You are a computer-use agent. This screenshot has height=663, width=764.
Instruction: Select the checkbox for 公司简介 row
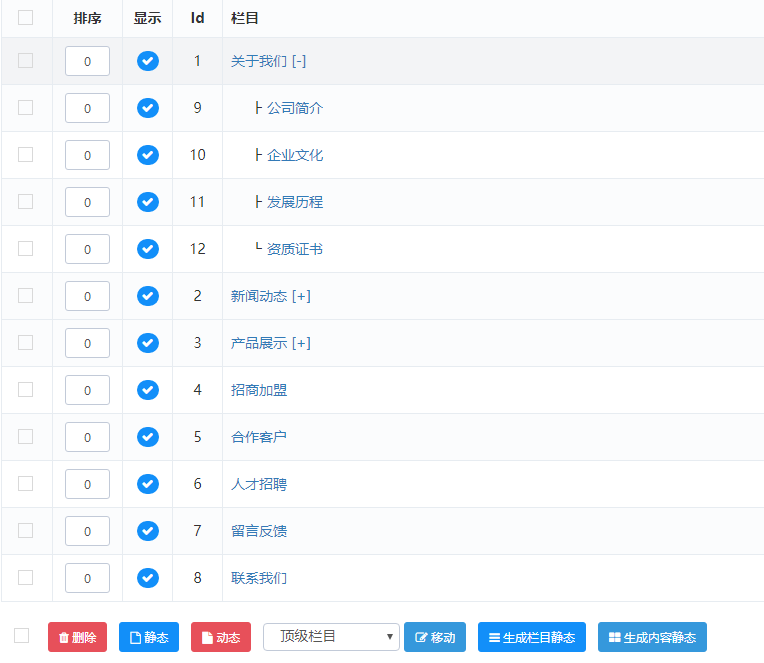(x=25, y=107)
